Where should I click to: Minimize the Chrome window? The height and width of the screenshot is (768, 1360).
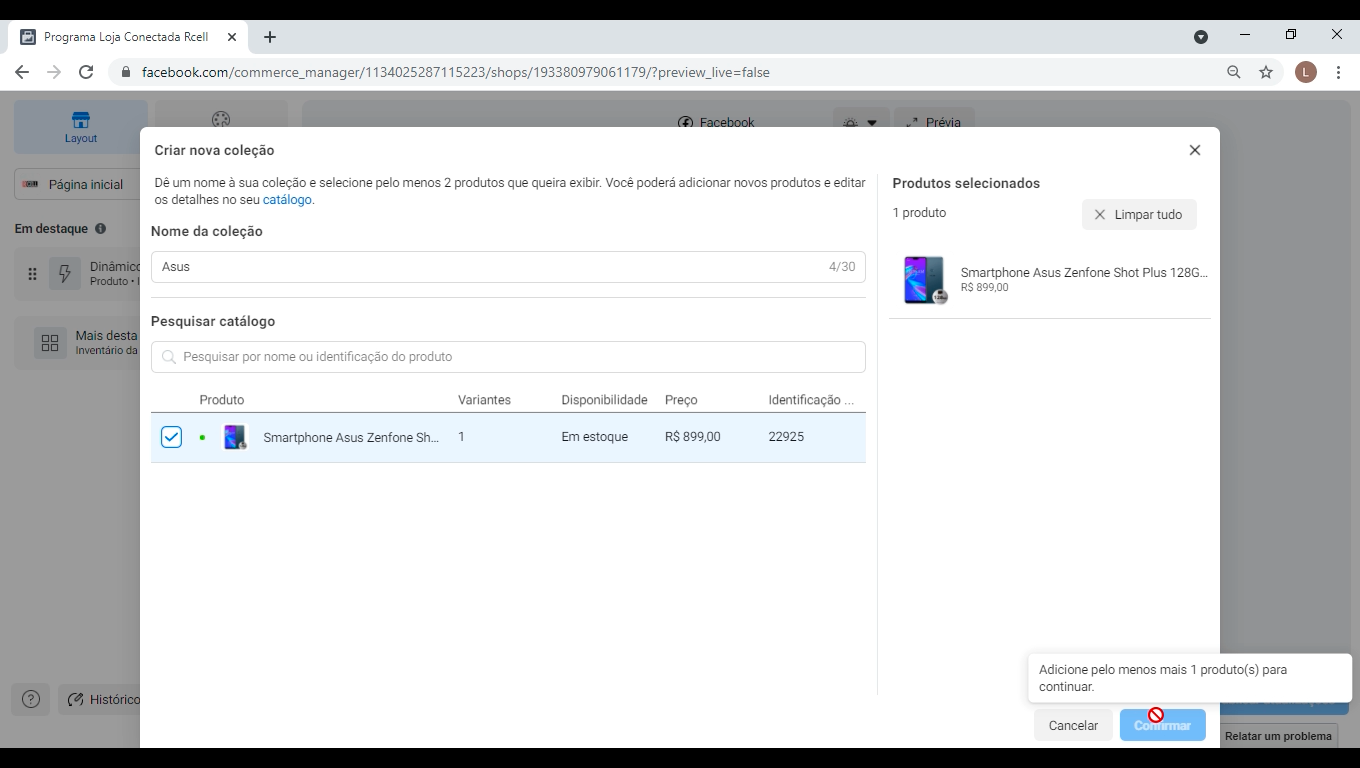click(1245, 34)
